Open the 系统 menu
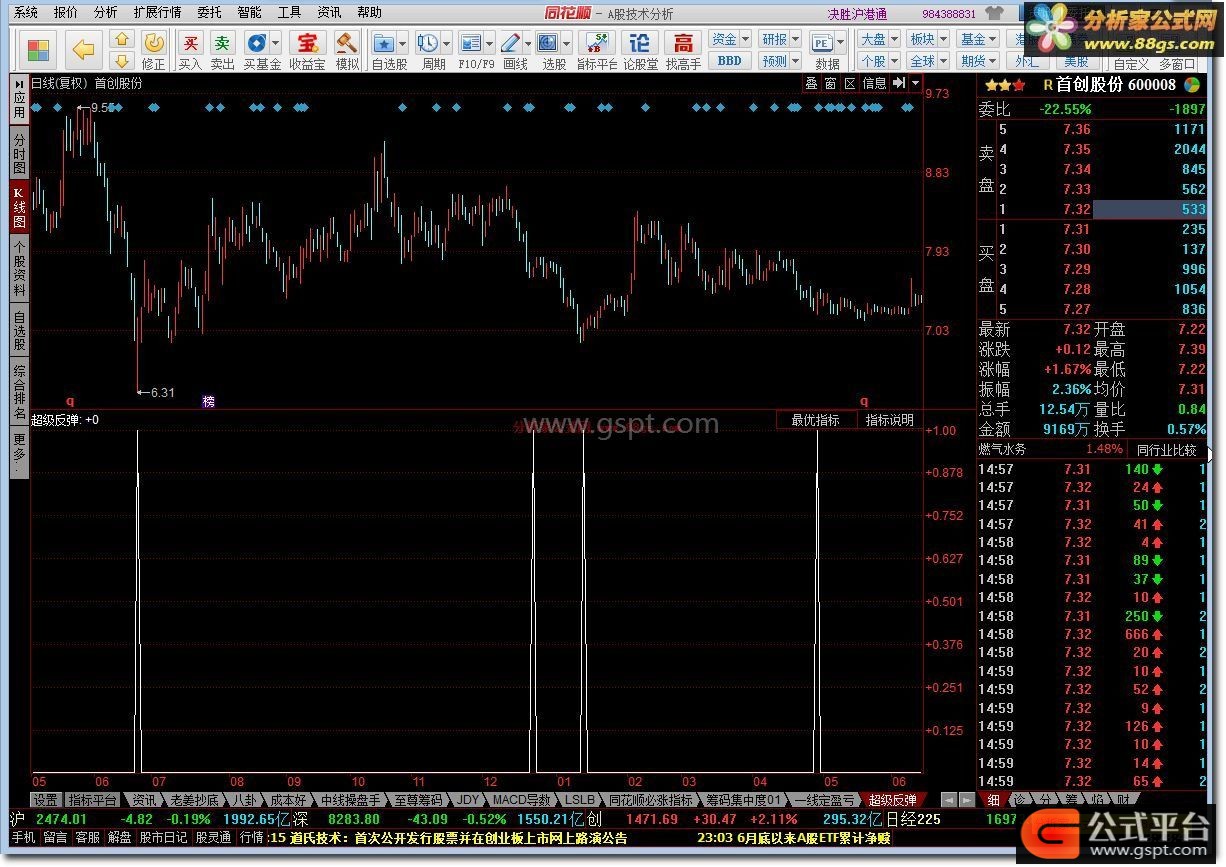Viewport: 1226px width, 867px height. pos(27,13)
